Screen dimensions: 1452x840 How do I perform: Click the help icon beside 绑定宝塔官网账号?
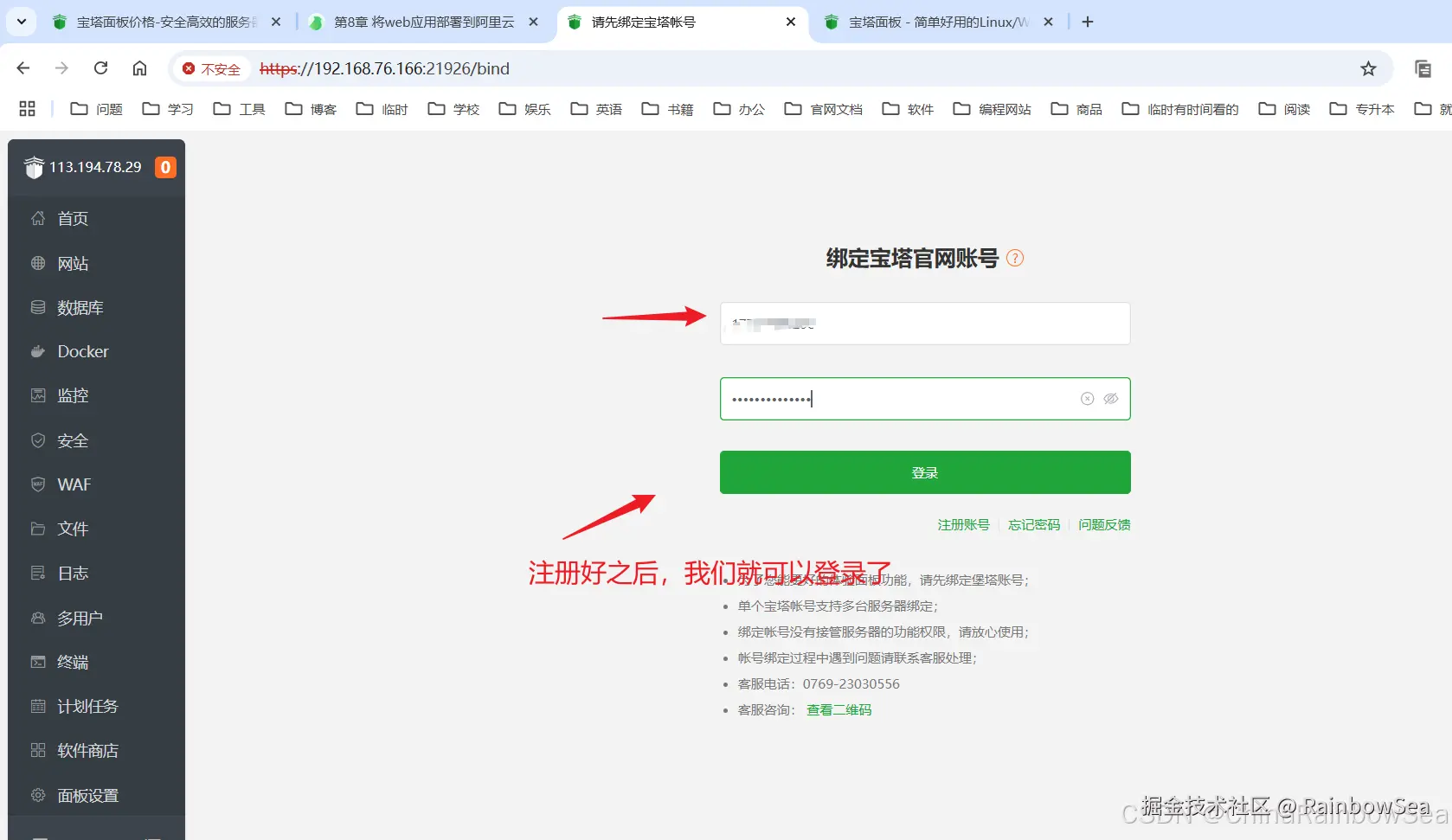coord(1015,258)
